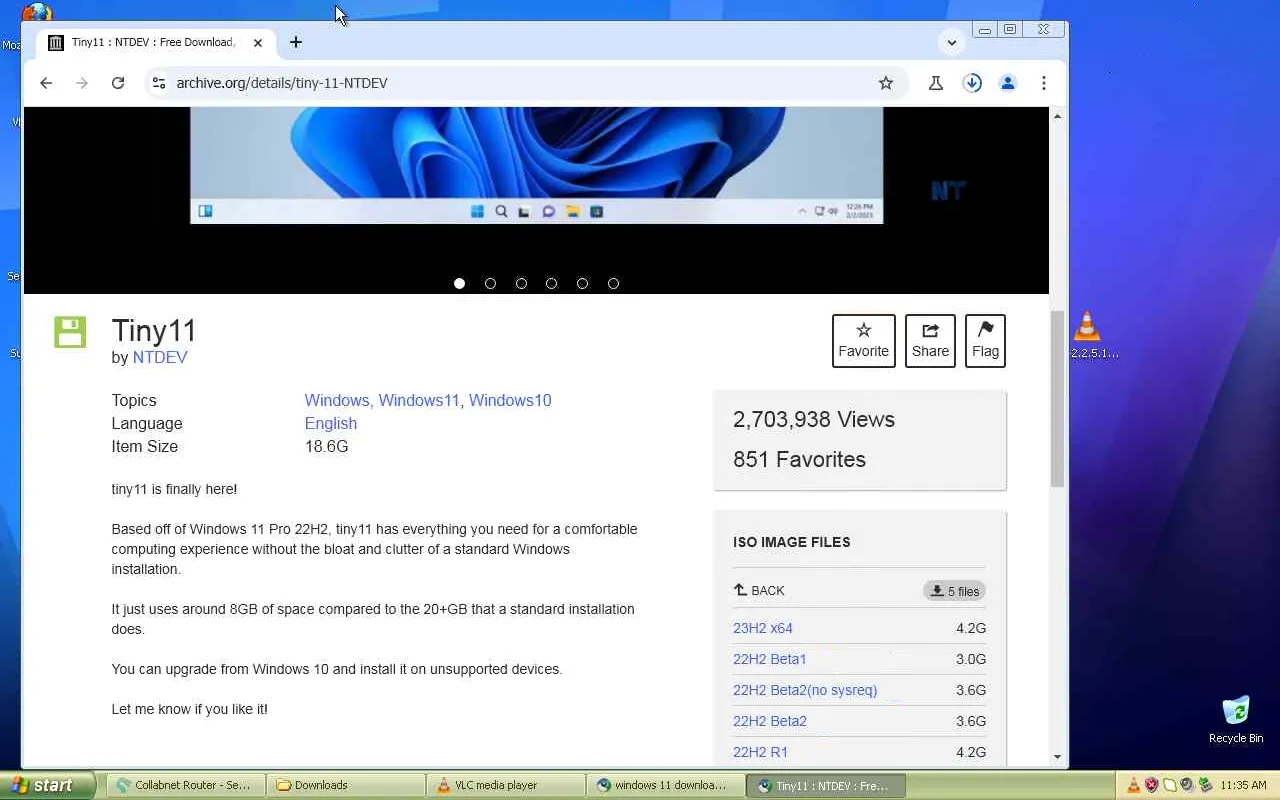Select the second carousel dot

[490, 284]
